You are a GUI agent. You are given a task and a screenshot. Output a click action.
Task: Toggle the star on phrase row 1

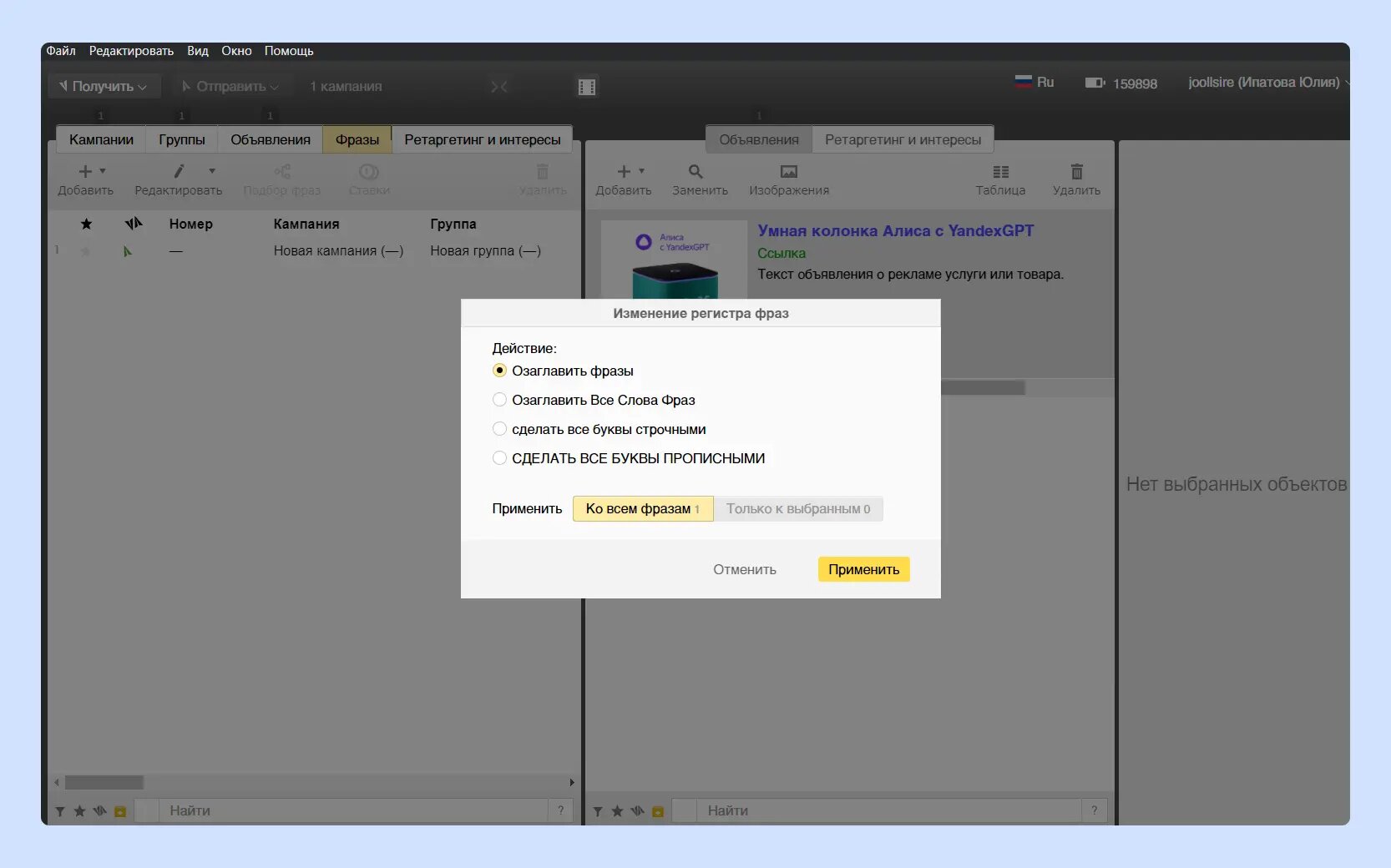click(85, 251)
